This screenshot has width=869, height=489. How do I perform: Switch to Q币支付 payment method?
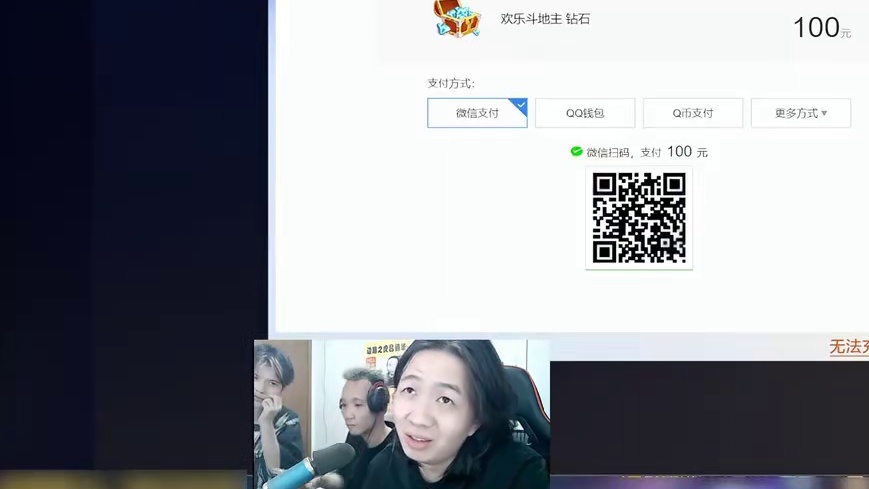pyautogui.click(x=693, y=113)
